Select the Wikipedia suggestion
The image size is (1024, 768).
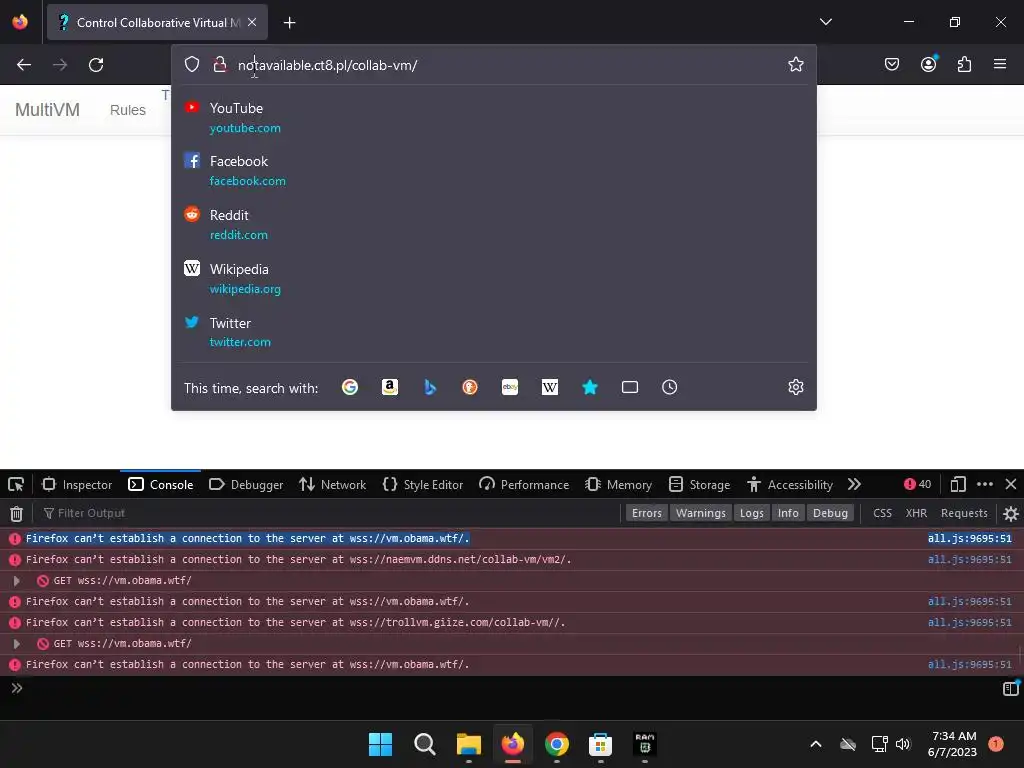pyautogui.click(x=493, y=278)
